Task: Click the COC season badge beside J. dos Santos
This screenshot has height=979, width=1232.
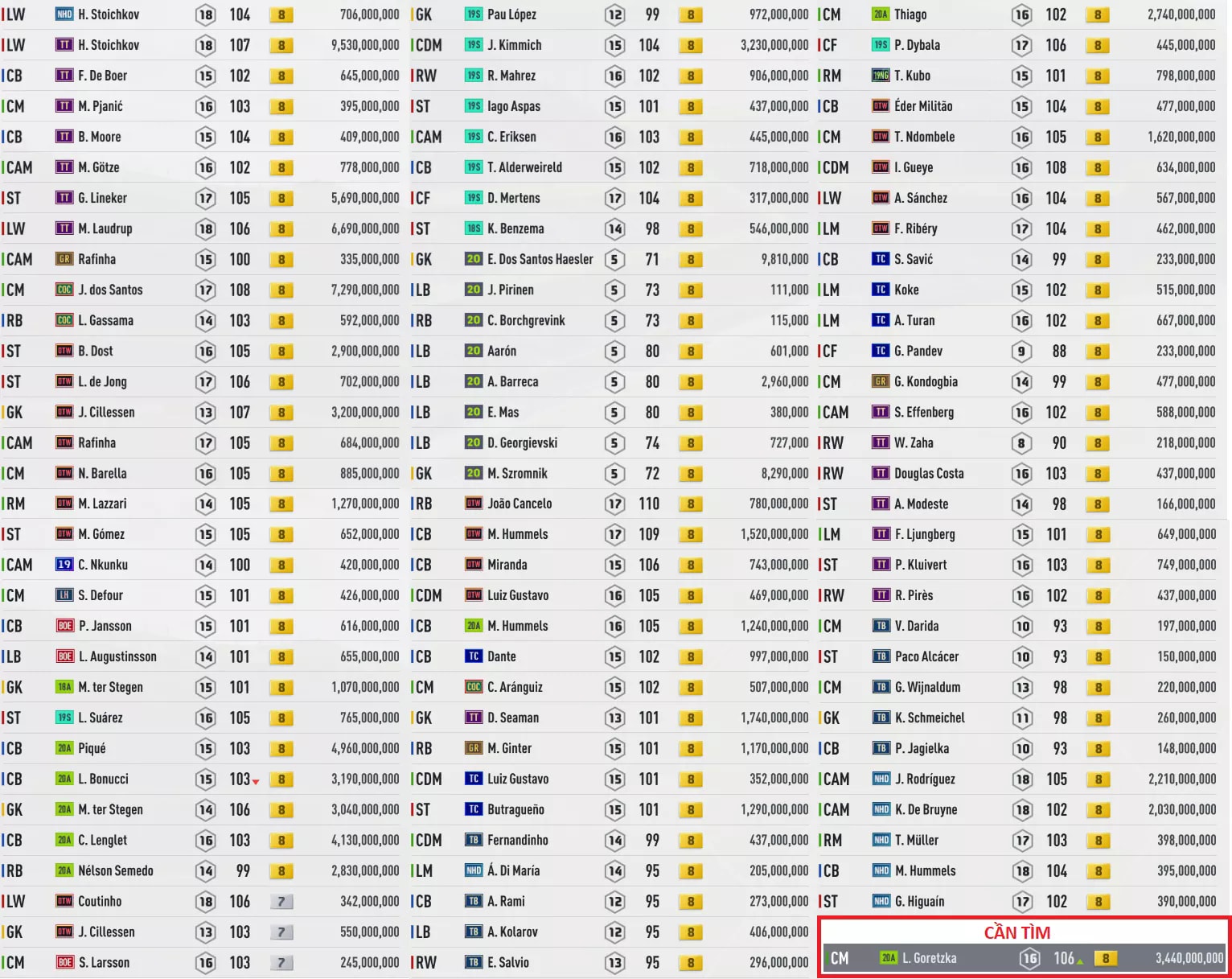Action: tap(64, 290)
